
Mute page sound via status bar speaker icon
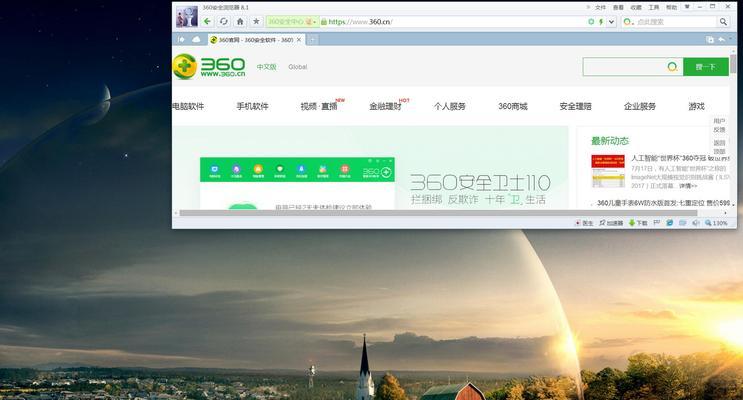(695, 222)
